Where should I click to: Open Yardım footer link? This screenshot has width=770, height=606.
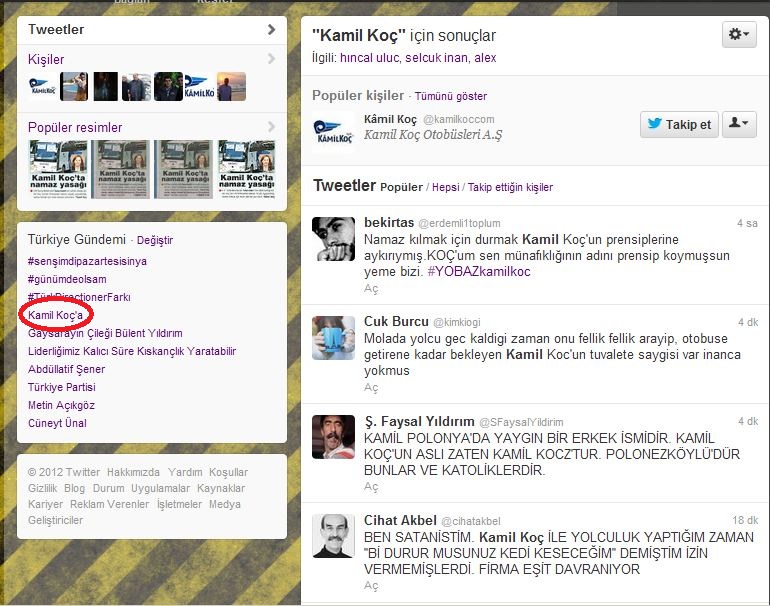[185, 472]
